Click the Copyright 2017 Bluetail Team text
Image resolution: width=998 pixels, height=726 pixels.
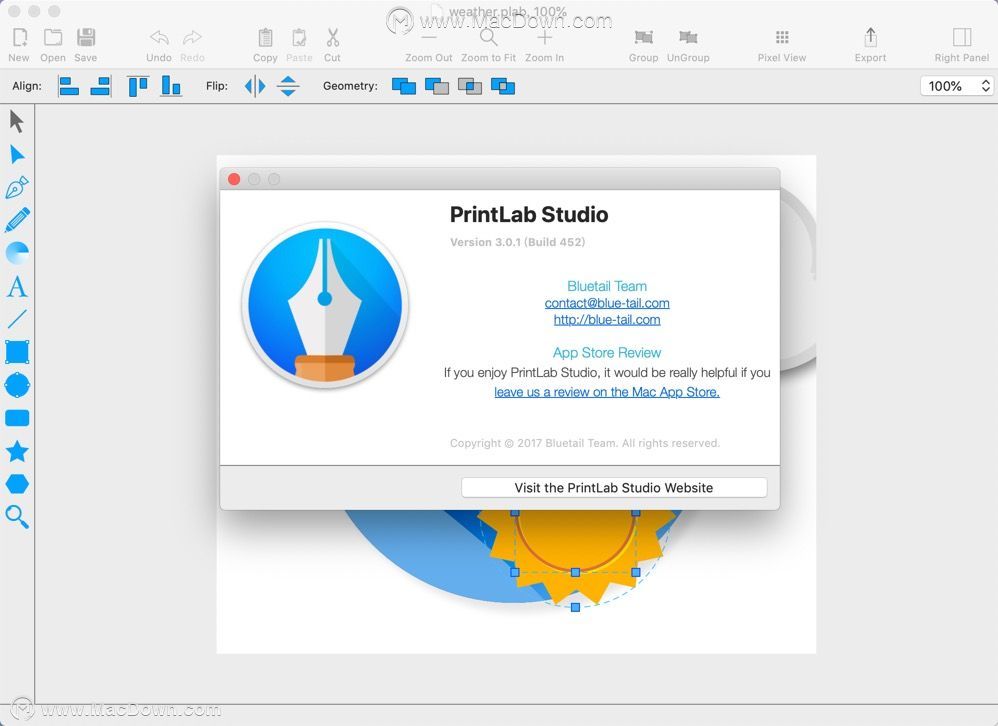[x=585, y=443]
